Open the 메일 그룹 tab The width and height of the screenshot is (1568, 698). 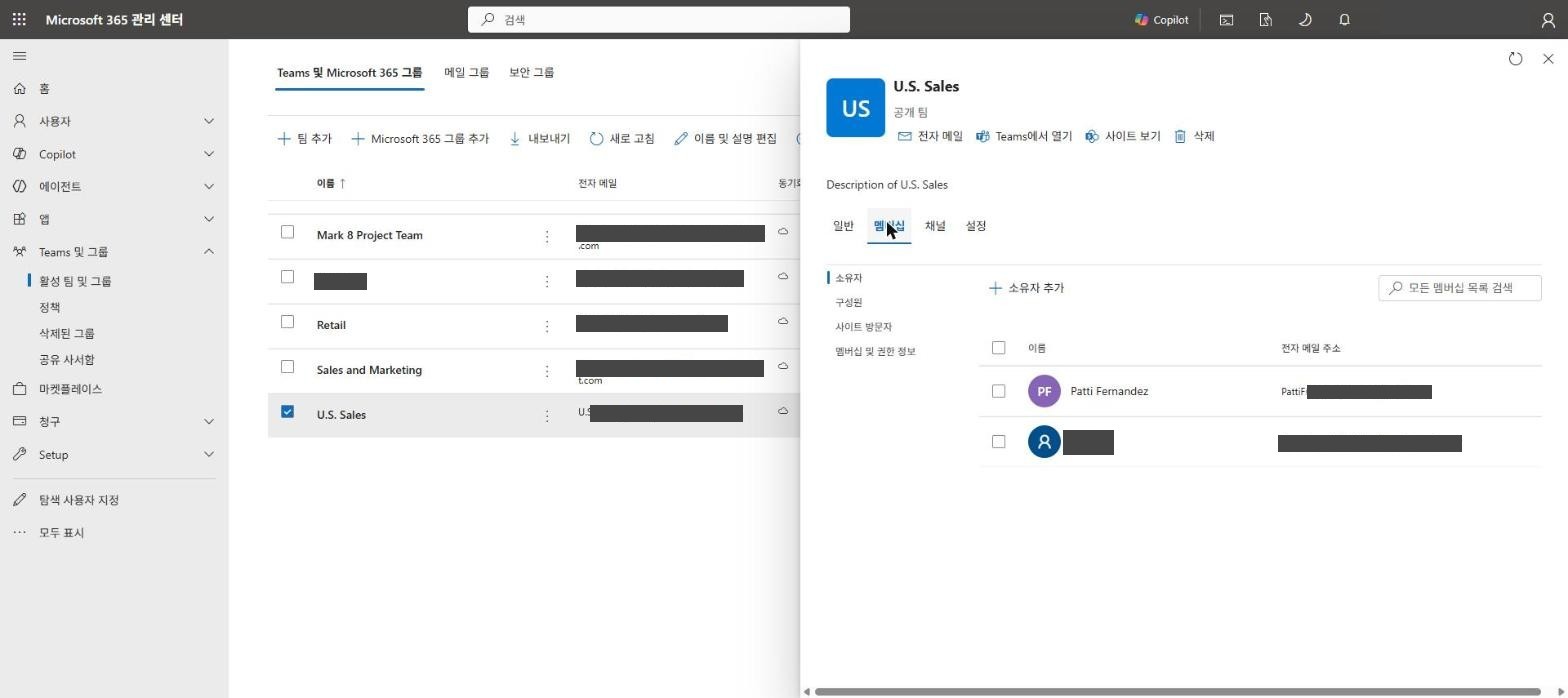click(x=467, y=73)
